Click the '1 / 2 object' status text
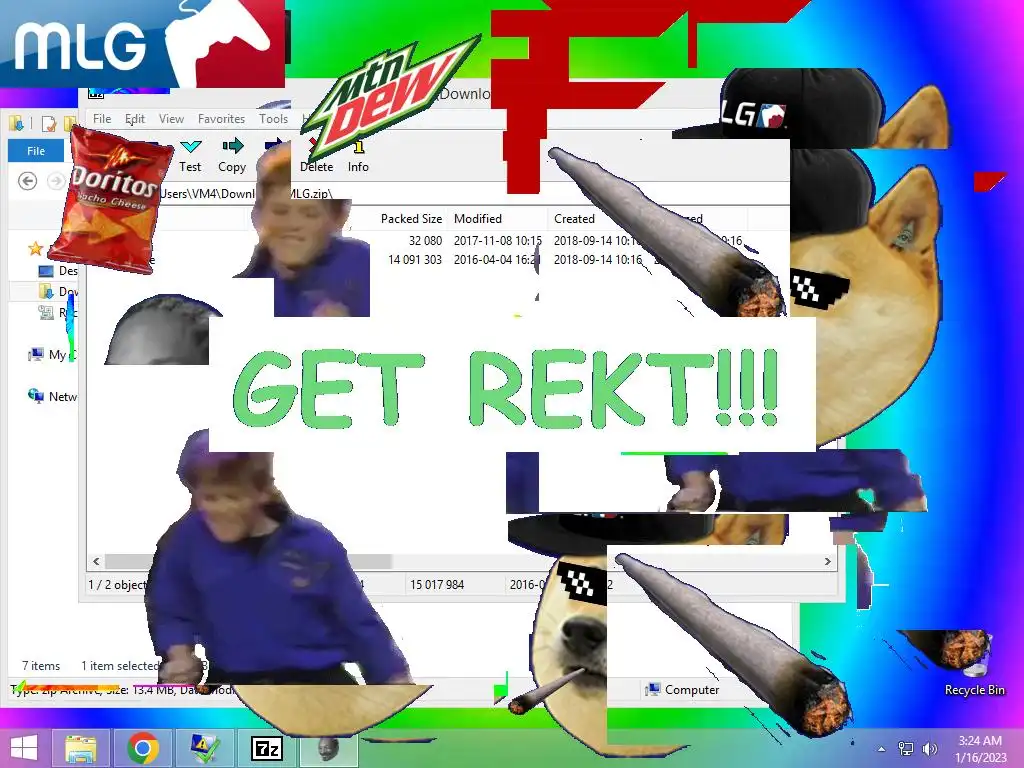Image resolution: width=1024 pixels, height=768 pixels. 118,584
